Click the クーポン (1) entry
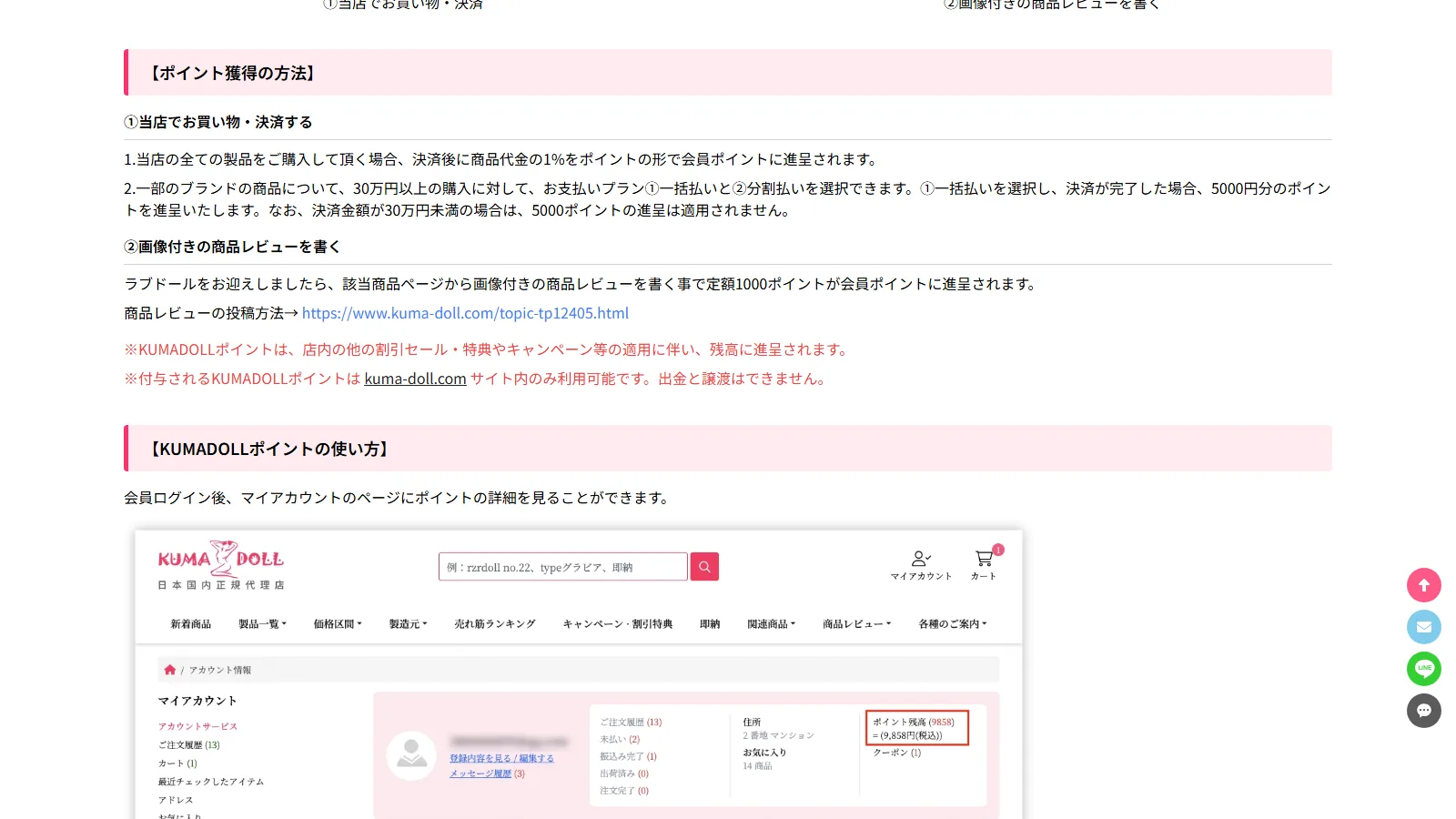 [x=897, y=753]
